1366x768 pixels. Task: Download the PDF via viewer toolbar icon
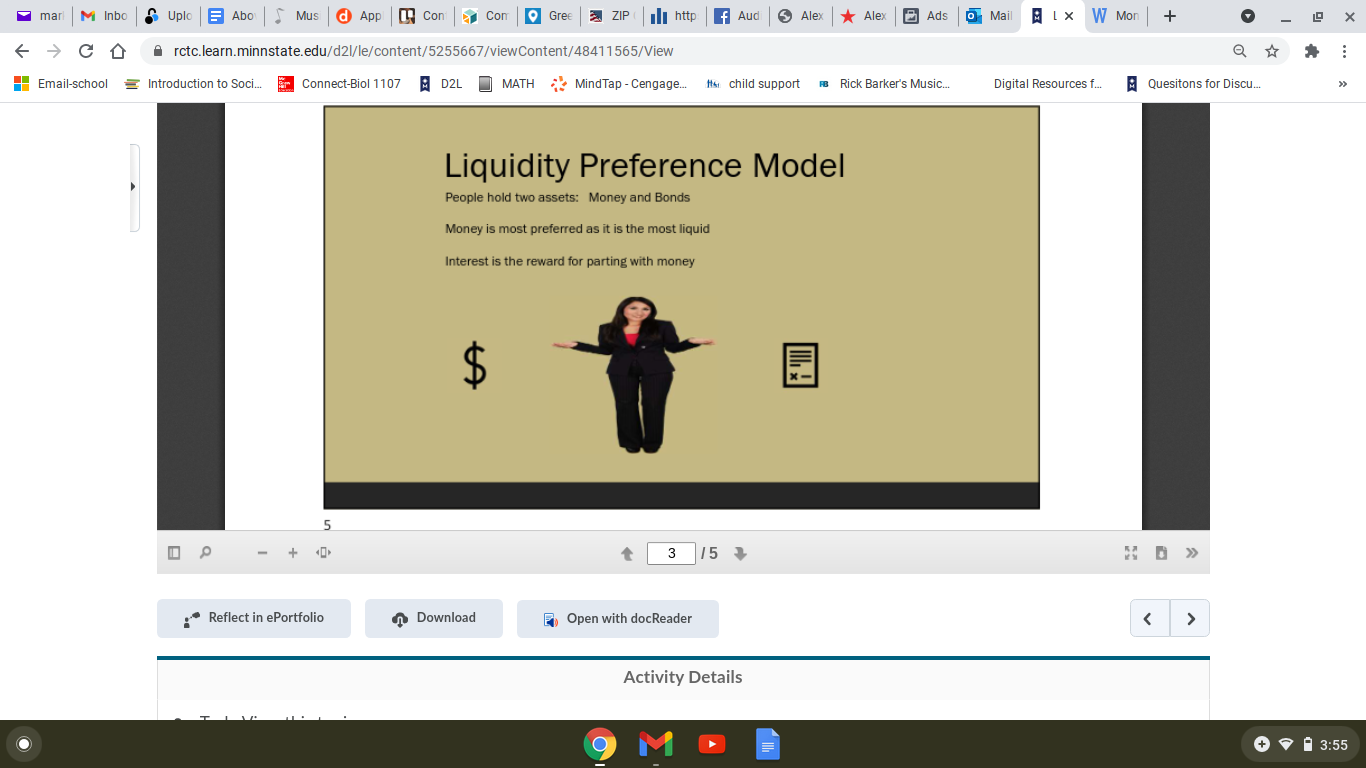tap(1161, 552)
